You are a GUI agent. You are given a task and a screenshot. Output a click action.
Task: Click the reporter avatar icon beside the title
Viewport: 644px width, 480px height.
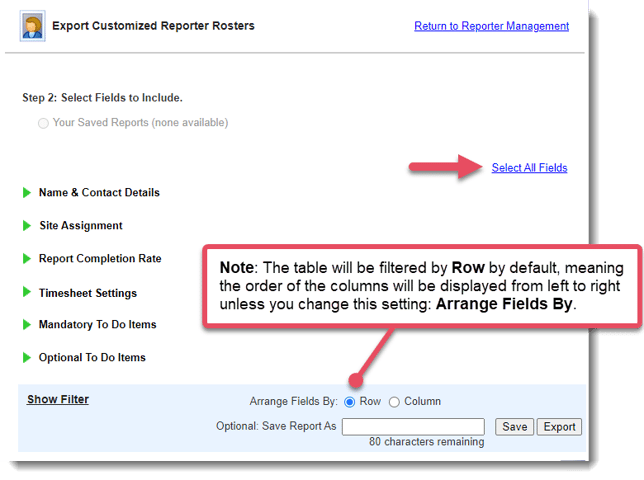tap(33, 27)
